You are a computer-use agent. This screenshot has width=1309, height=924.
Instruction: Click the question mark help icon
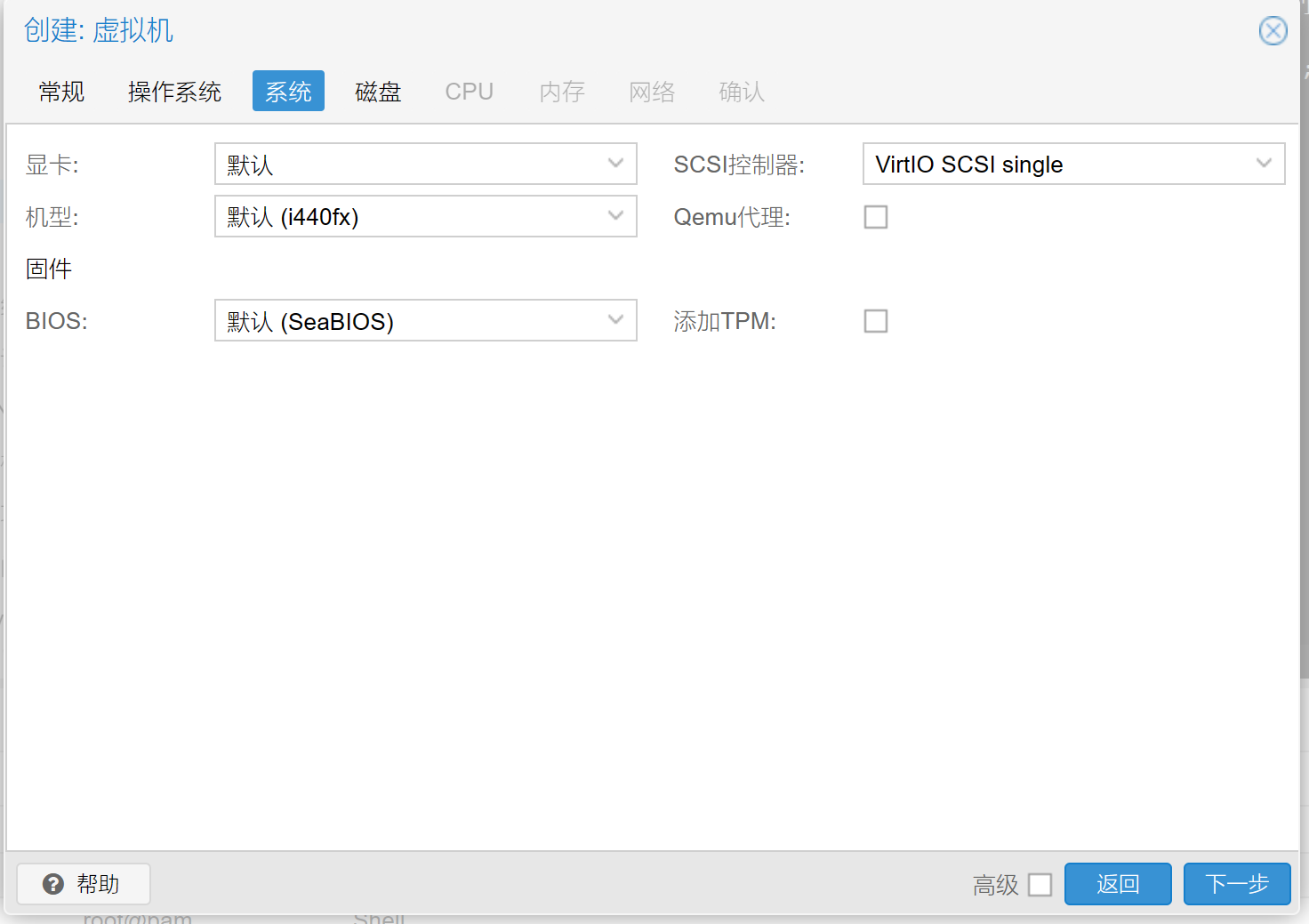point(53,884)
